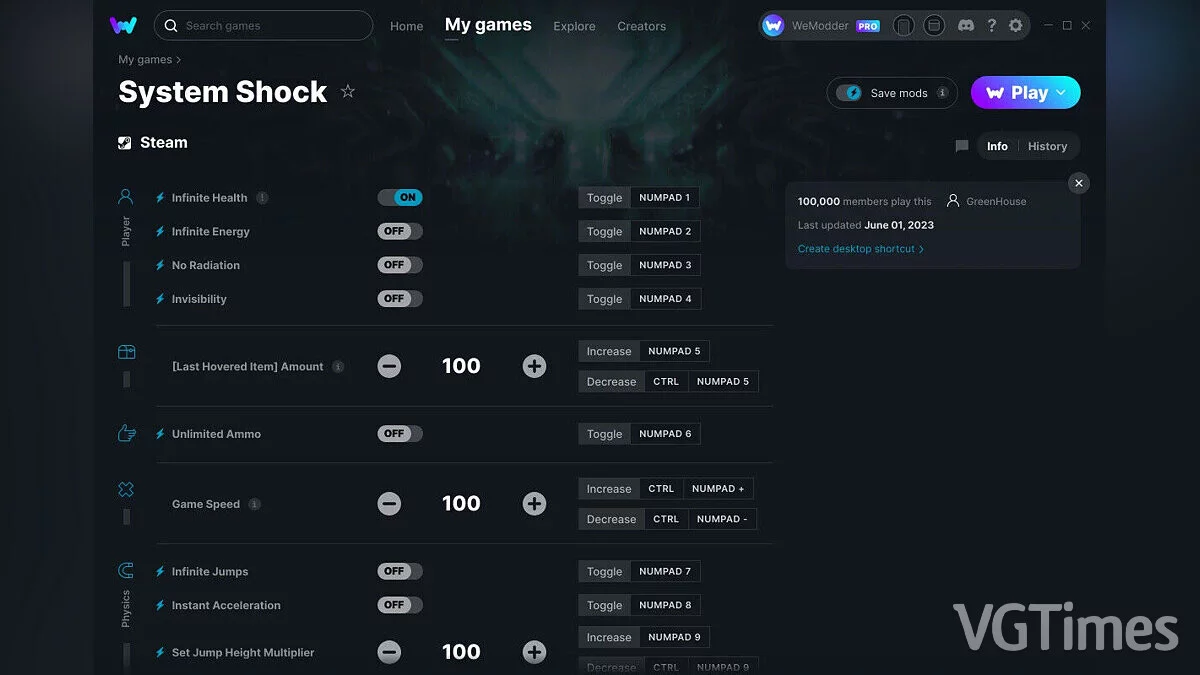Click the My games breadcrumb link
Image resolution: width=1200 pixels, height=675 pixels.
(145, 60)
